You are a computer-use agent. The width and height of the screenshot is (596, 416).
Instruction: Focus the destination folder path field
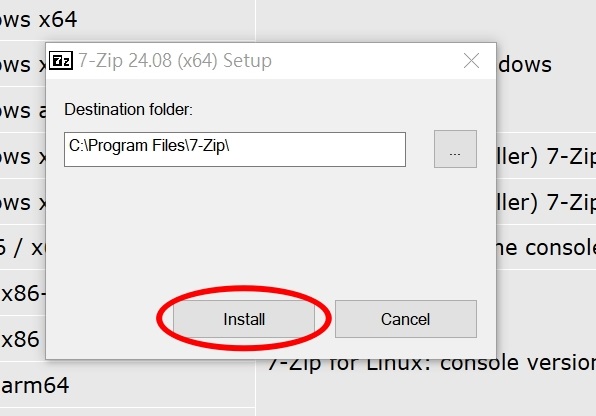click(235, 149)
